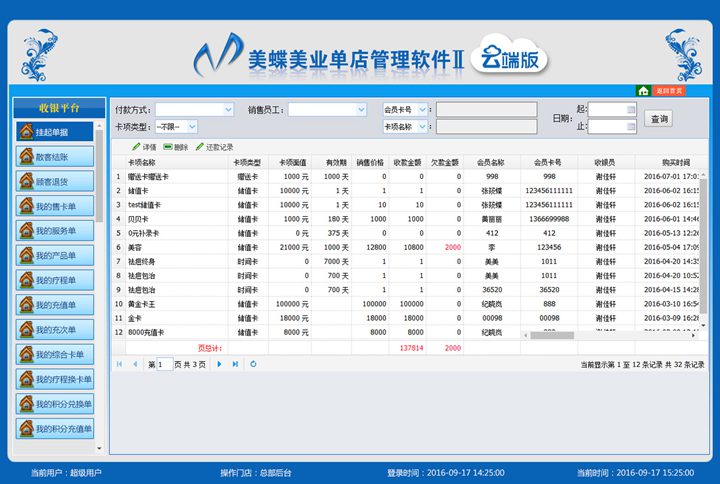Open the 挂起单据 sidebar menu item

pyautogui.click(x=54, y=132)
